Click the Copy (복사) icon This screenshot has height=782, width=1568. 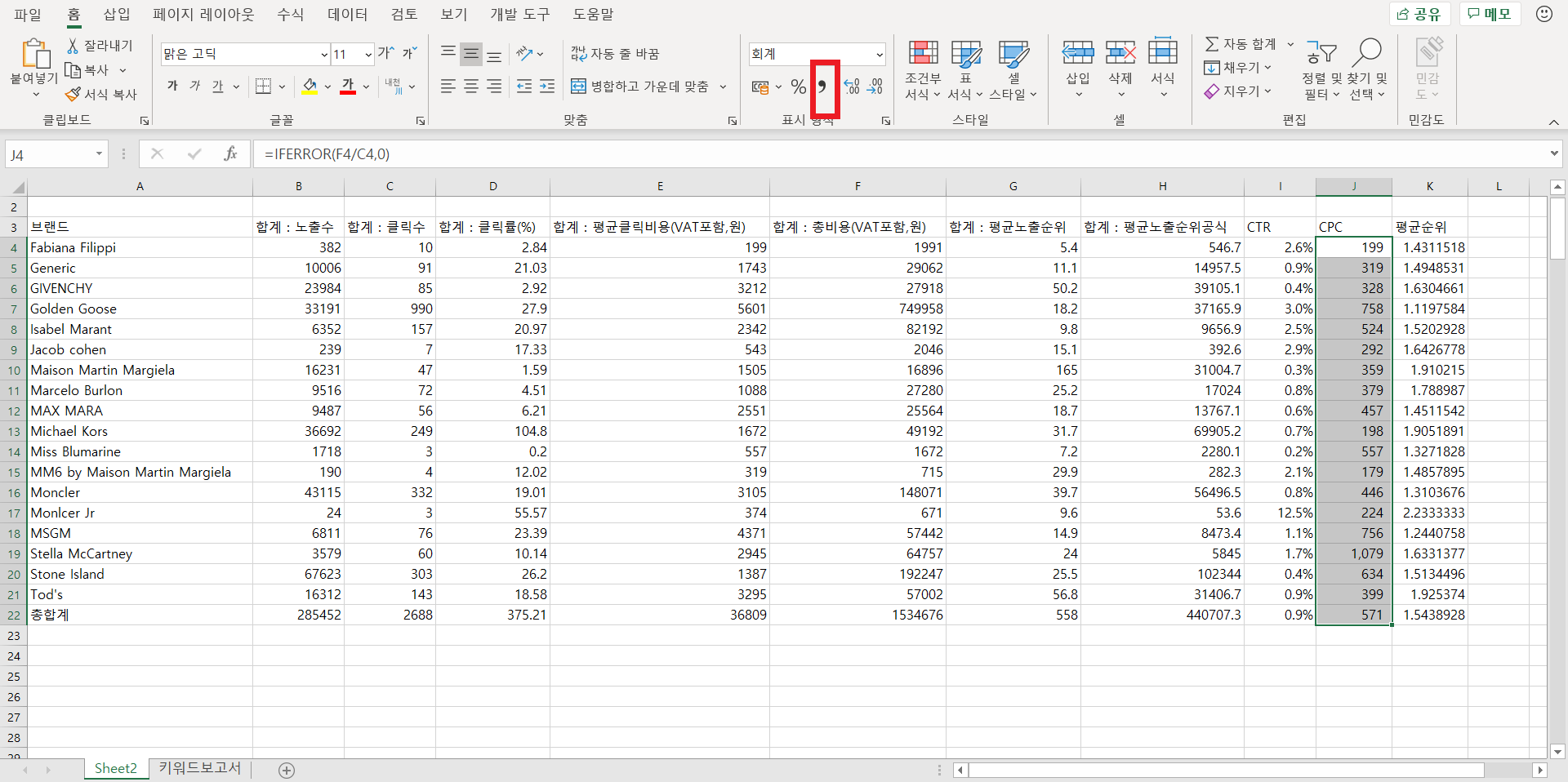(x=73, y=70)
